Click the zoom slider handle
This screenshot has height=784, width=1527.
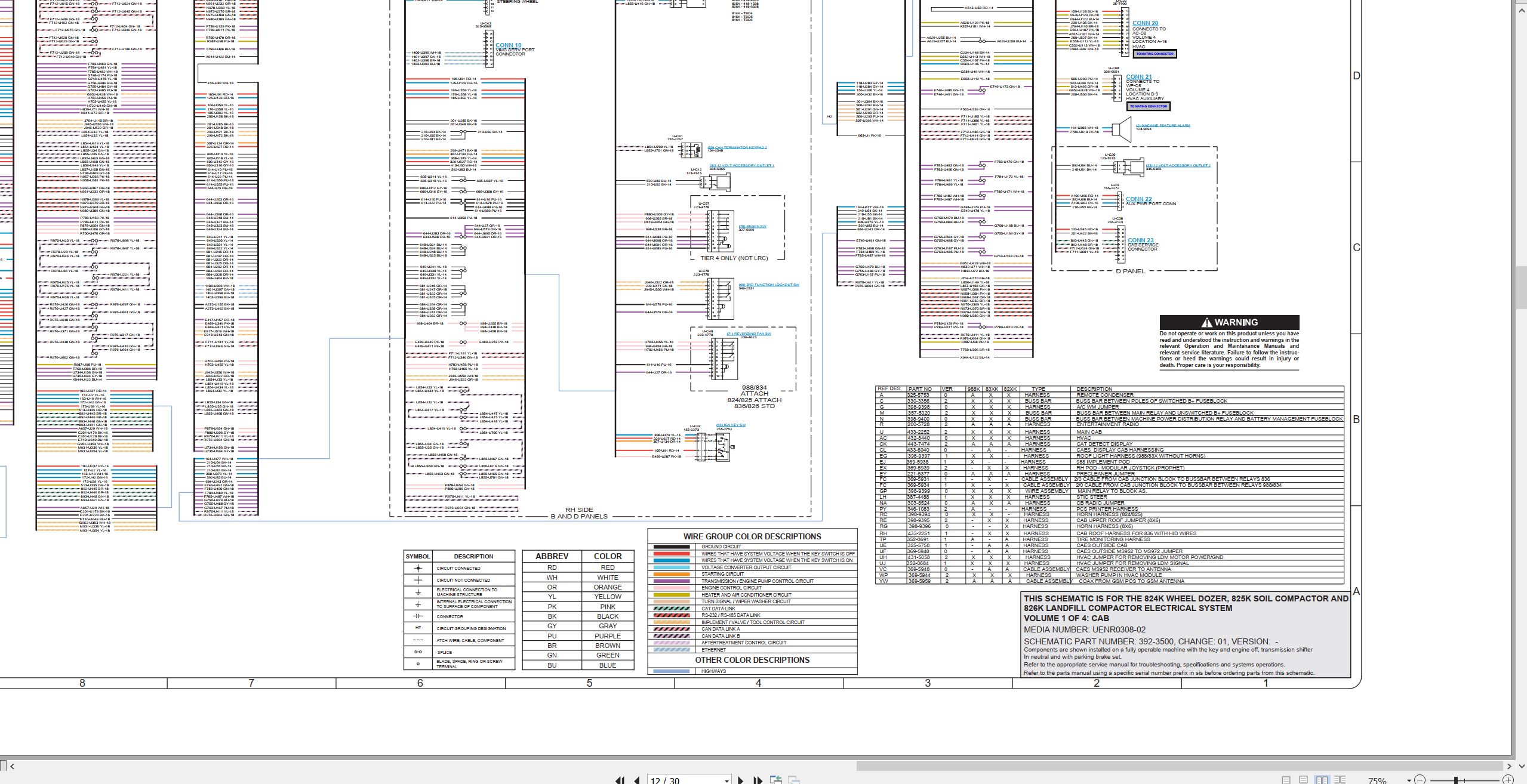point(1456,780)
